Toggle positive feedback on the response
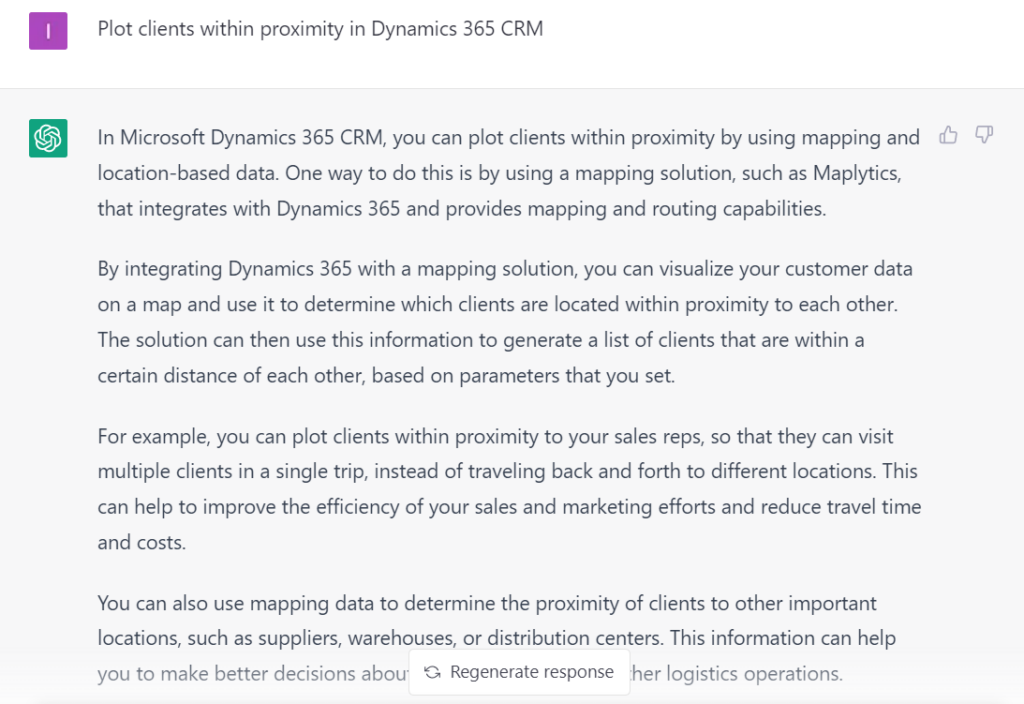 [948, 135]
